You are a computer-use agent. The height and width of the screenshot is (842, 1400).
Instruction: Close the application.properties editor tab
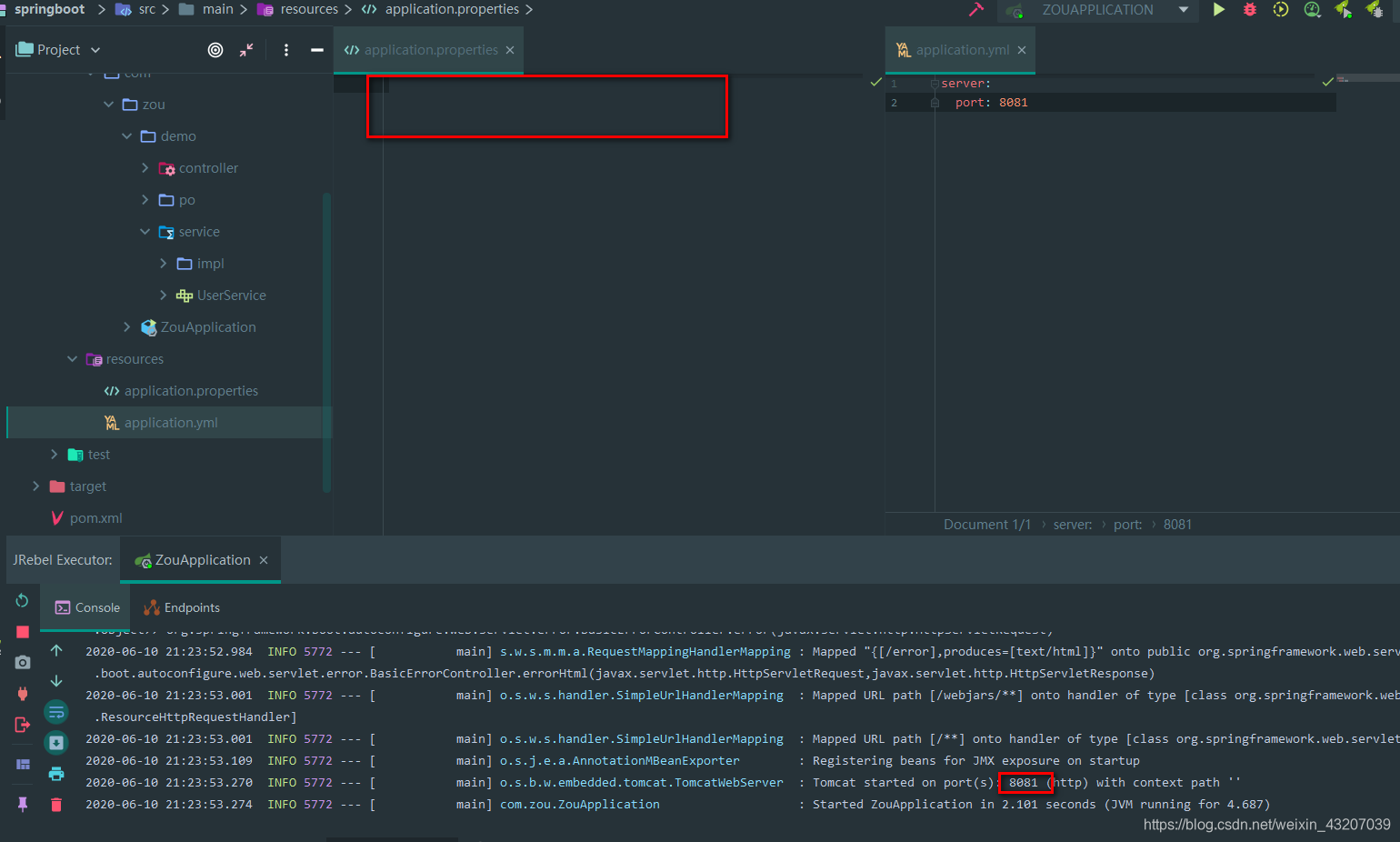tap(510, 50)
